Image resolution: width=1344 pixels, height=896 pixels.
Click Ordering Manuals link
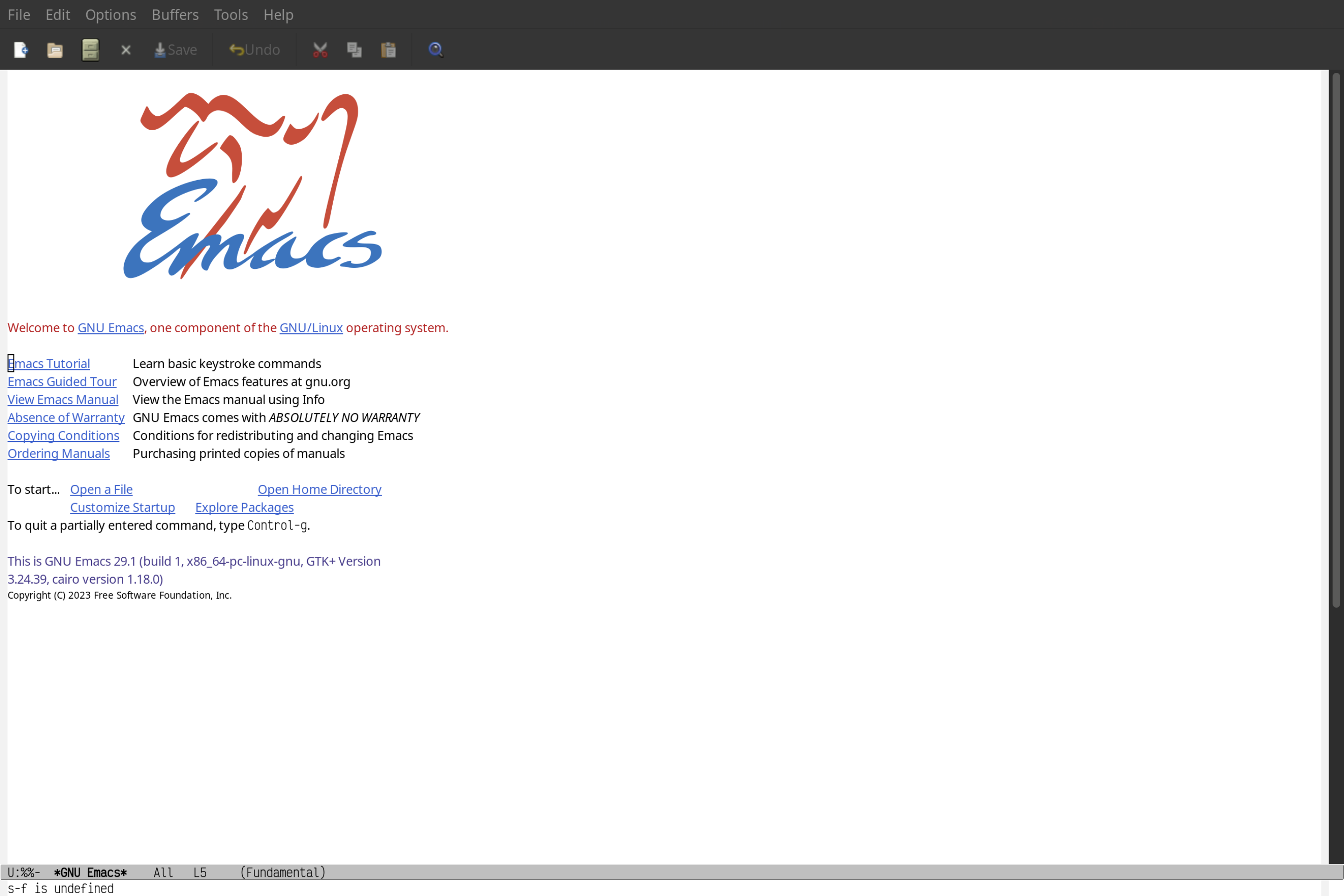pos(58,453)
